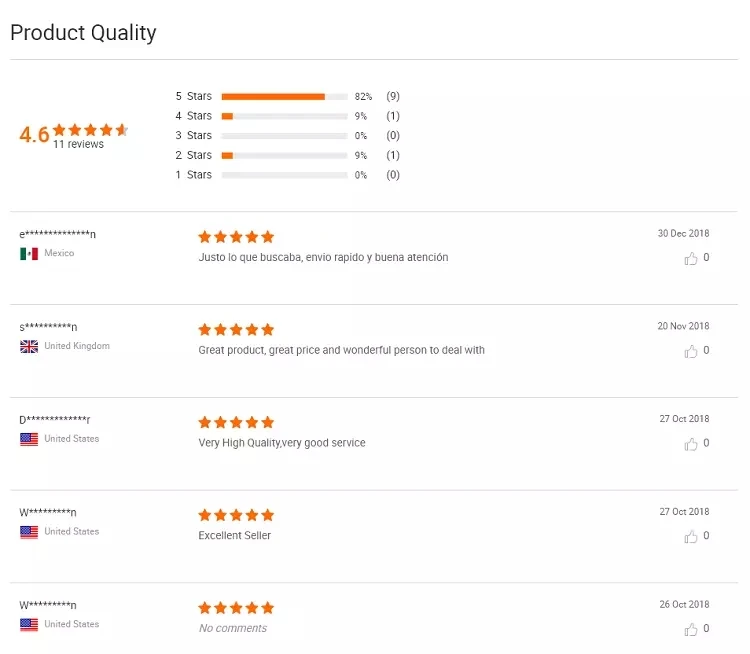Image resolution: width=750 pixels, height=654 pixels.
Task: Click reviewer name e**************n
Action: click(58, 234)
